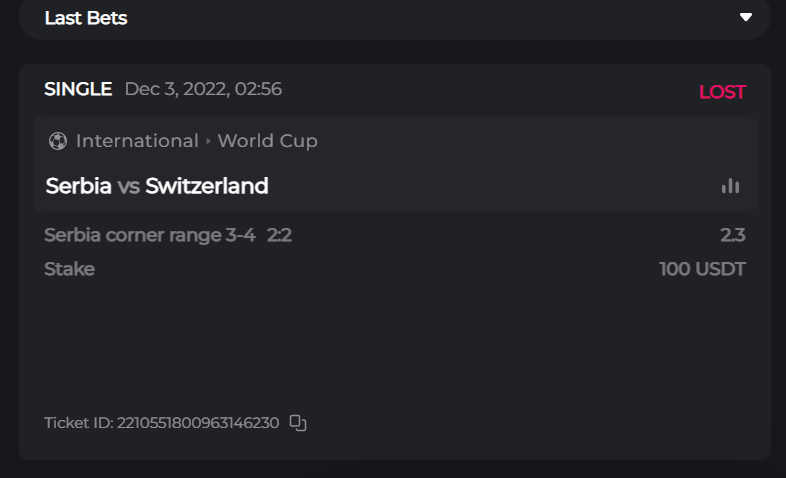Open the World Cup tournament link
The width and height of the screenshot is (786, 478).
267,141
